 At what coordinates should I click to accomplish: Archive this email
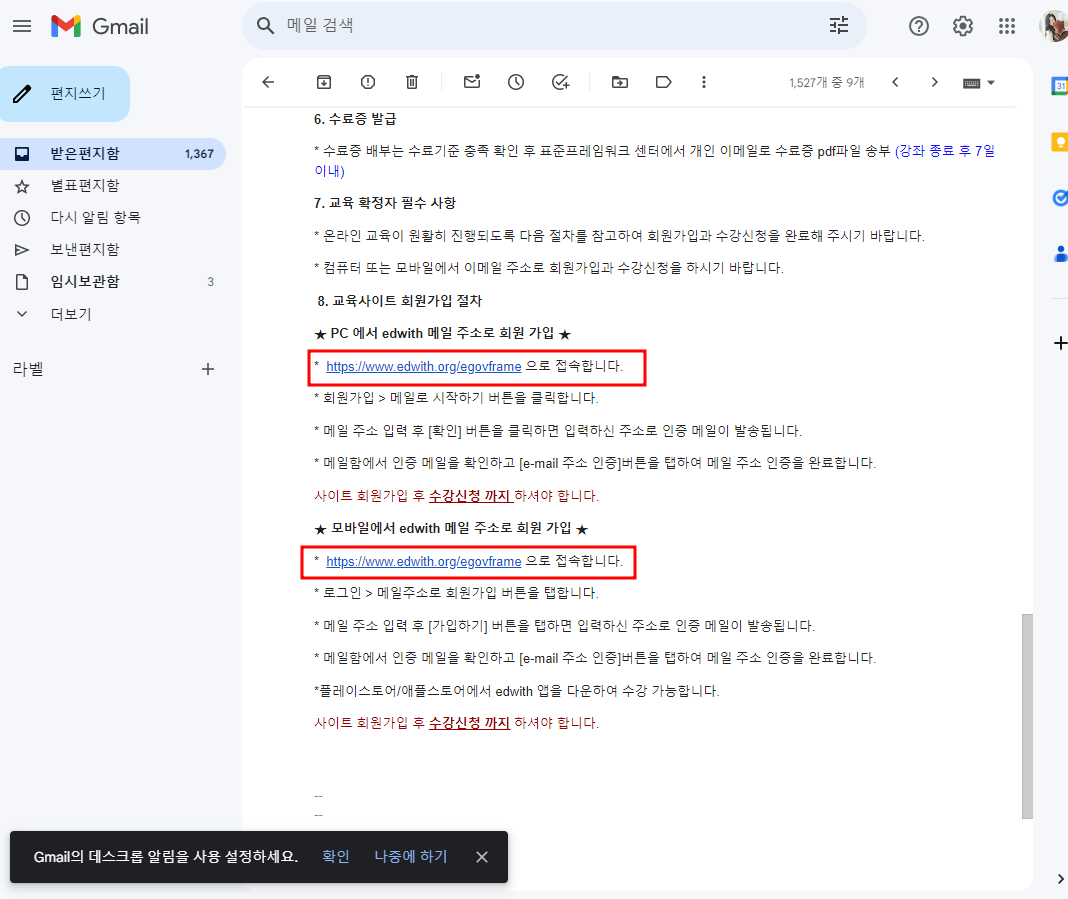click(x=324, y=82)
